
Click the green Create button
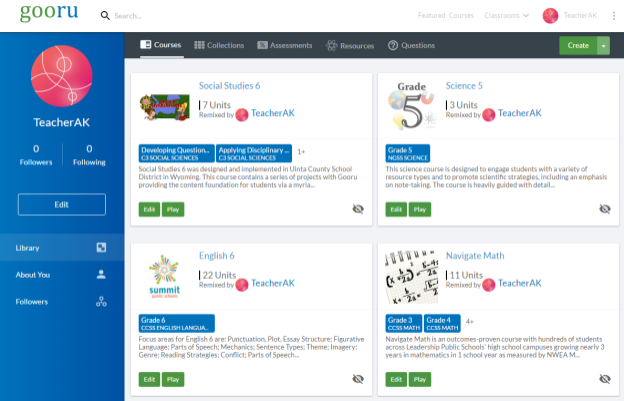pyautogui.click(x=578, y=45)
